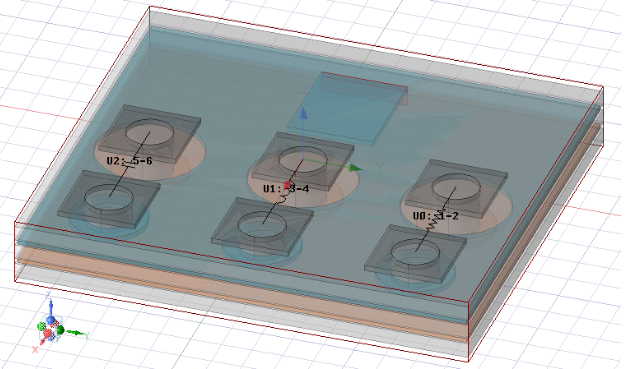Select the red port marker beside U1 label

tap(287, 186)
